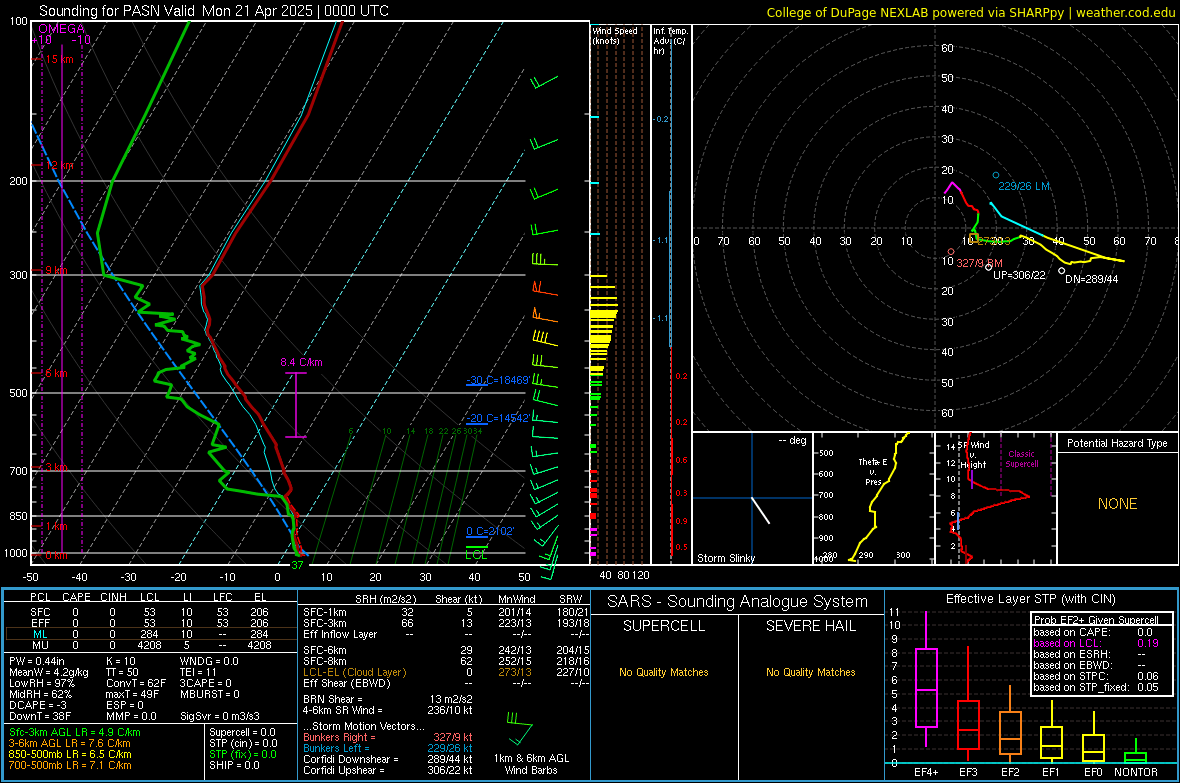The image size is (1180, 783).
Task: Click the green LCL label on skew-T
Action: [x=476, y=555]
